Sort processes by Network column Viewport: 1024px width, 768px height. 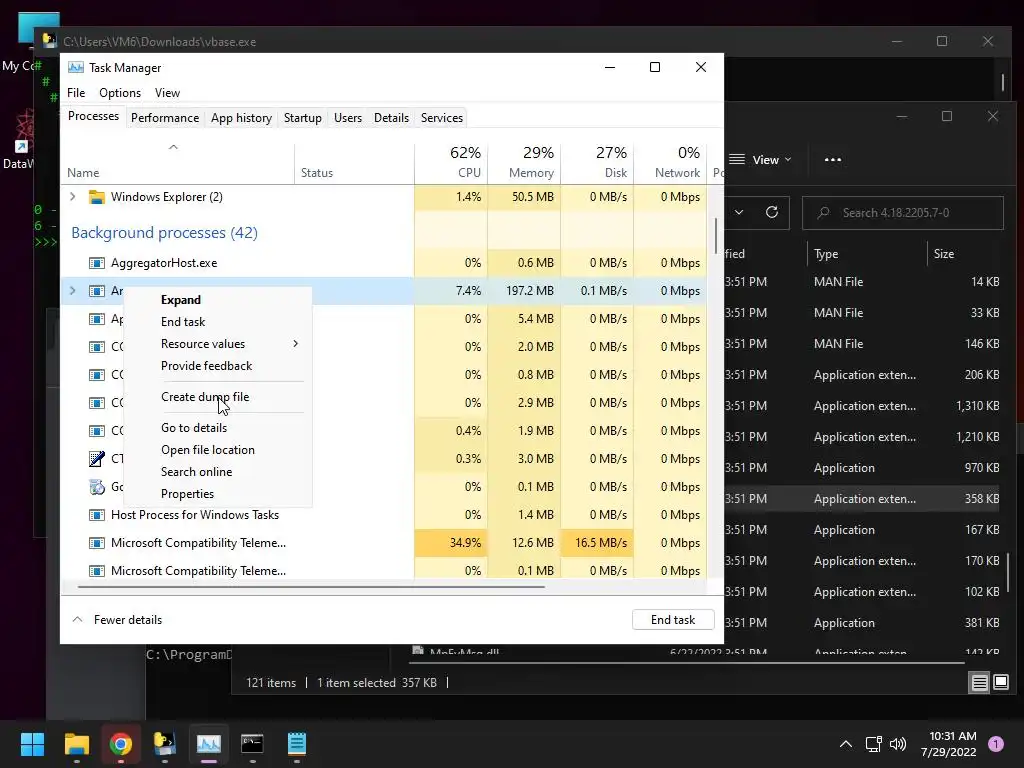(x=670, y=162)
